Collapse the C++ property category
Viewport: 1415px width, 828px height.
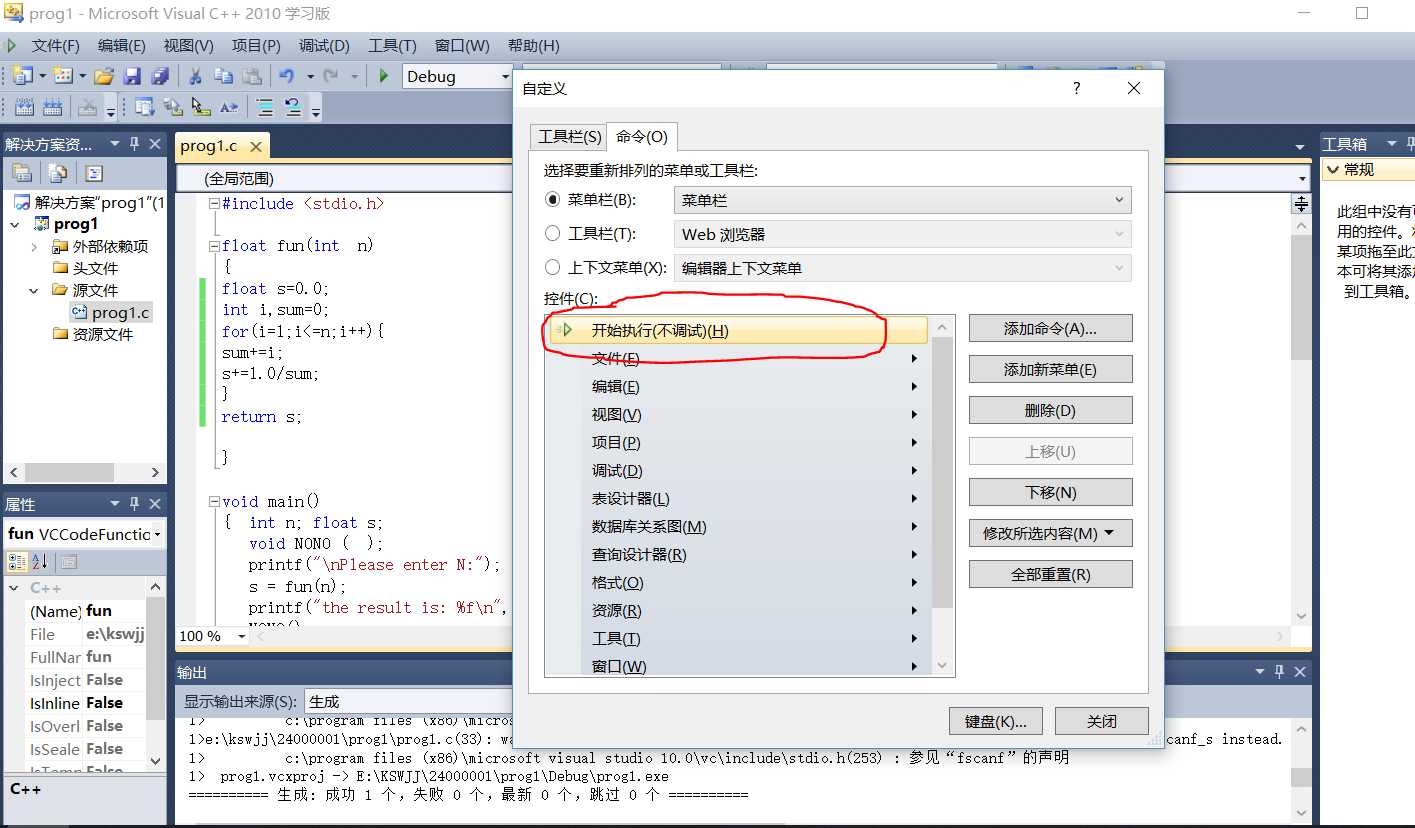(x=14, y=588)
